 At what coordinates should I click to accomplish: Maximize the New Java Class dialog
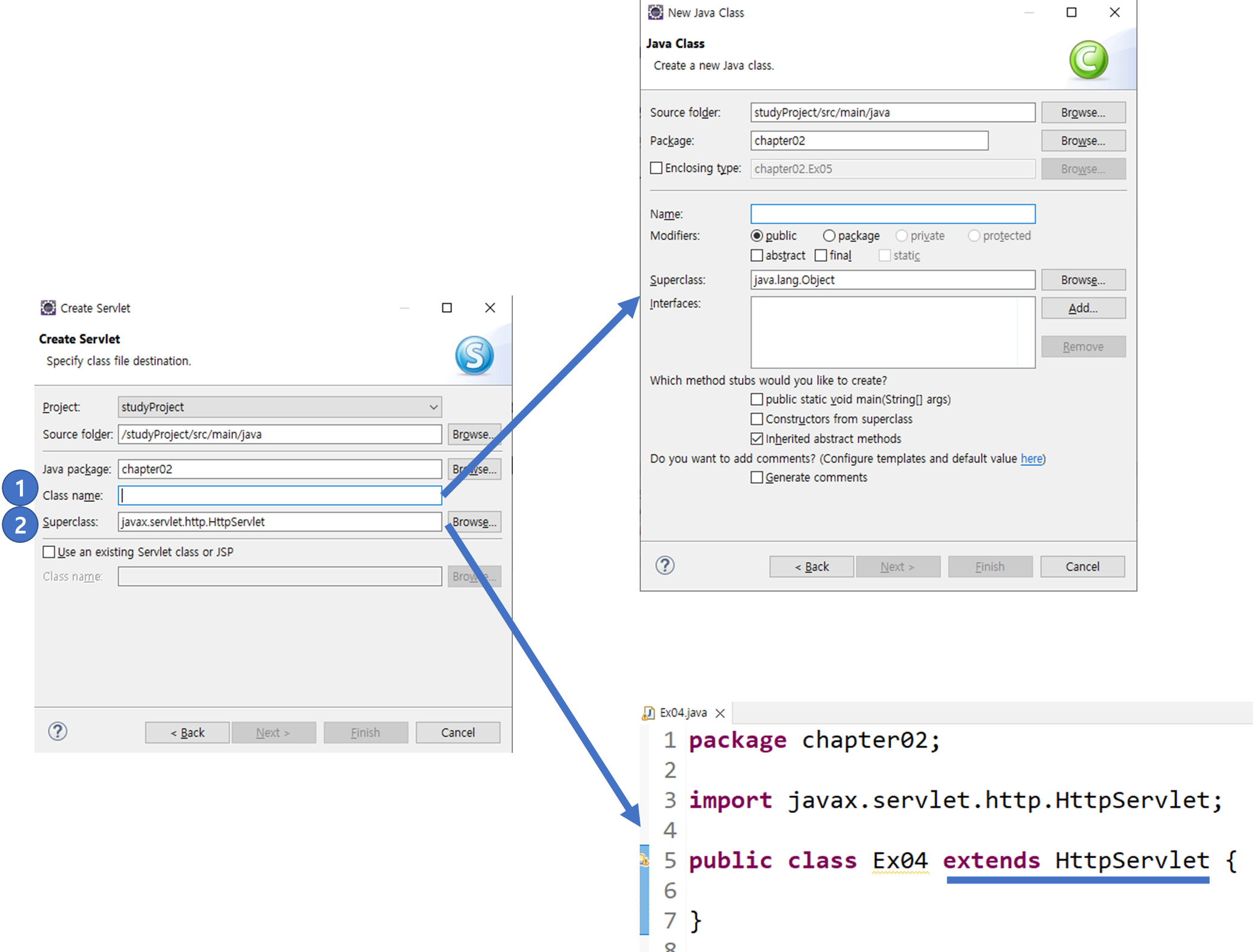coord(1071,13)
